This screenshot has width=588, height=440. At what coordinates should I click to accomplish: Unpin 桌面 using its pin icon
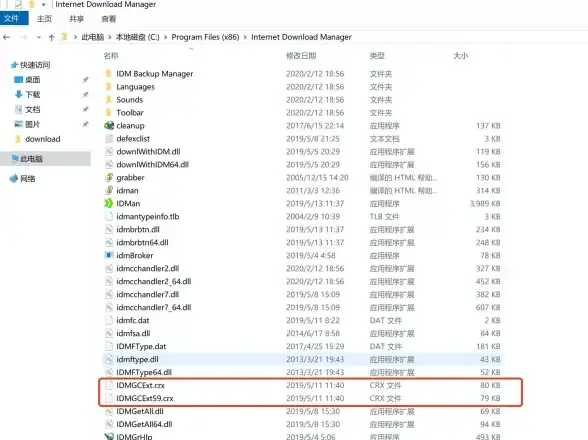pyautogui.click(x=86, y=80)
